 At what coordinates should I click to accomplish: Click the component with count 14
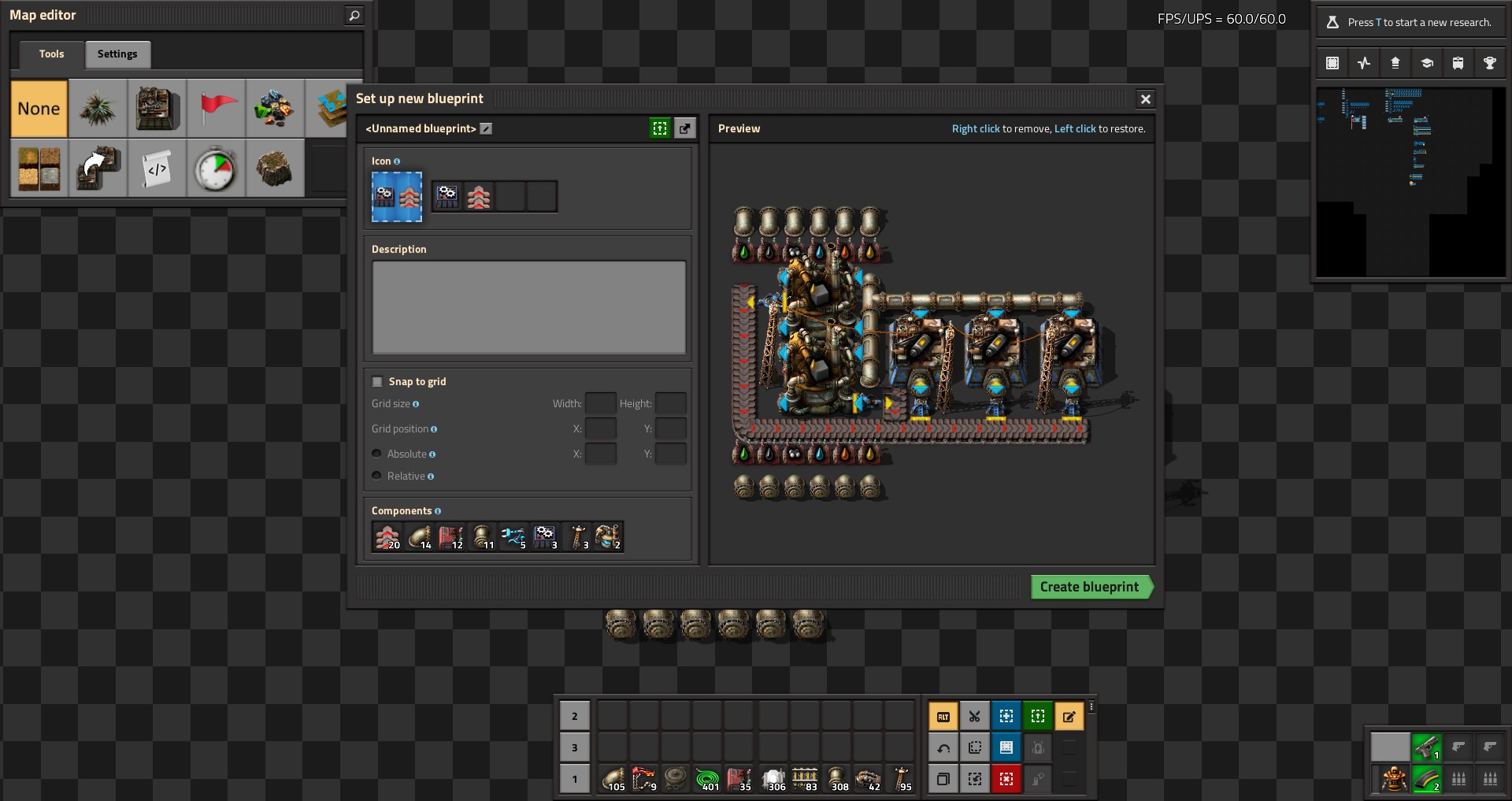[419, 536]
